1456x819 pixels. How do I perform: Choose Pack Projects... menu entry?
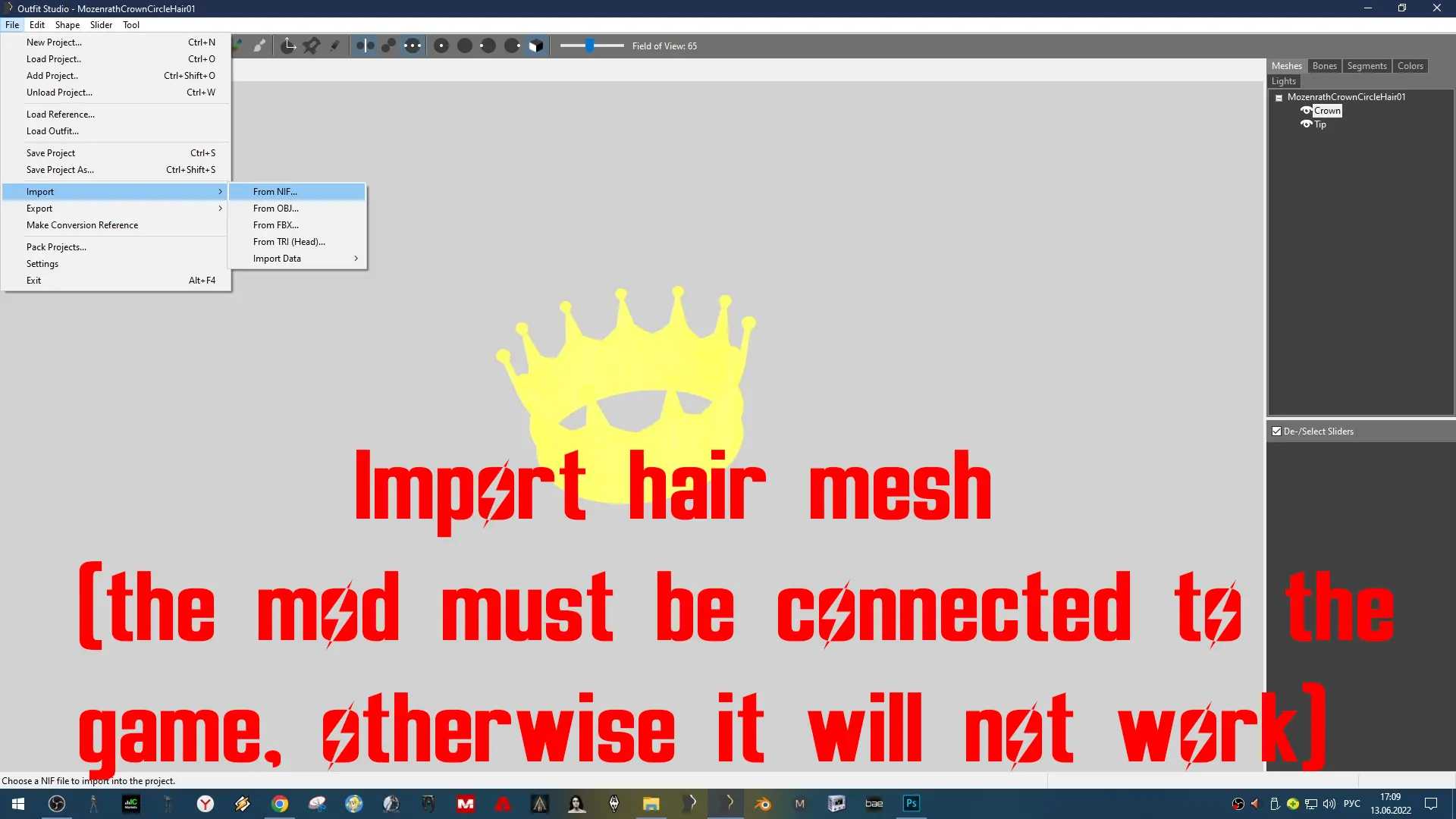click(x=116, y=247)
